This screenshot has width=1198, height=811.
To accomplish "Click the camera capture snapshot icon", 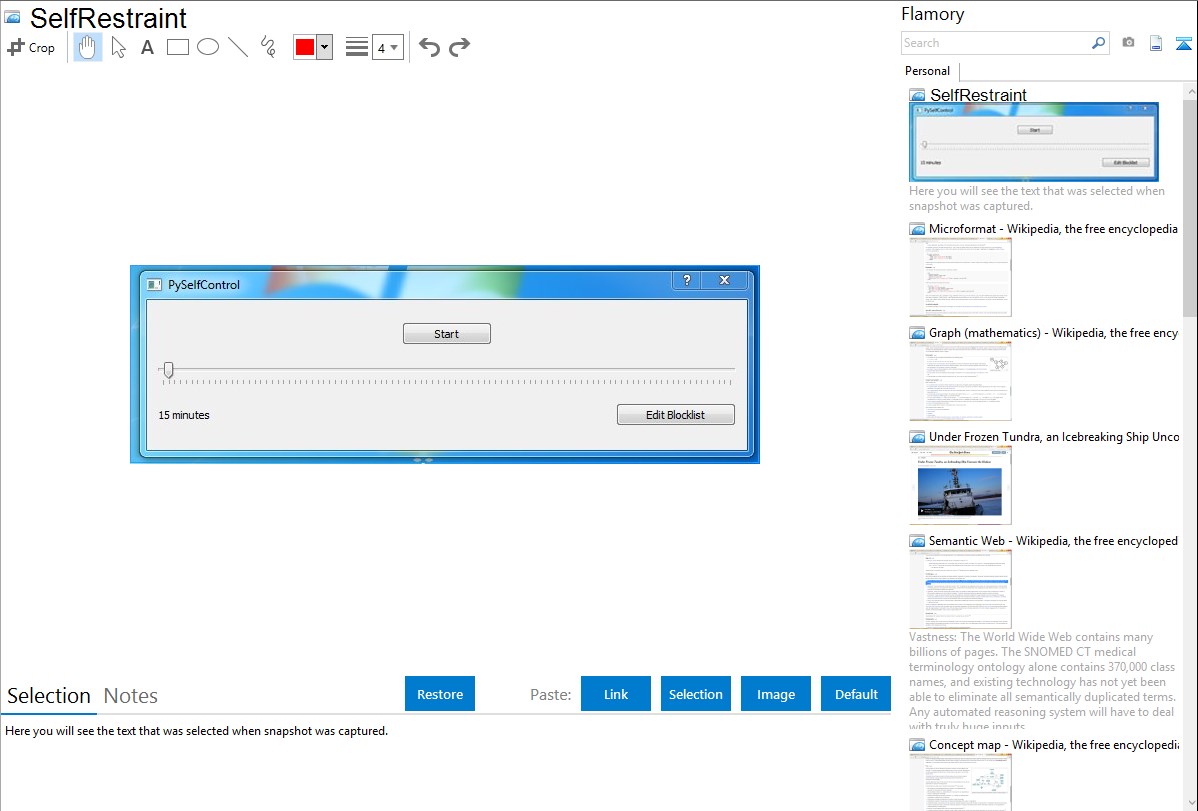I will click(x=1128, y=43).
